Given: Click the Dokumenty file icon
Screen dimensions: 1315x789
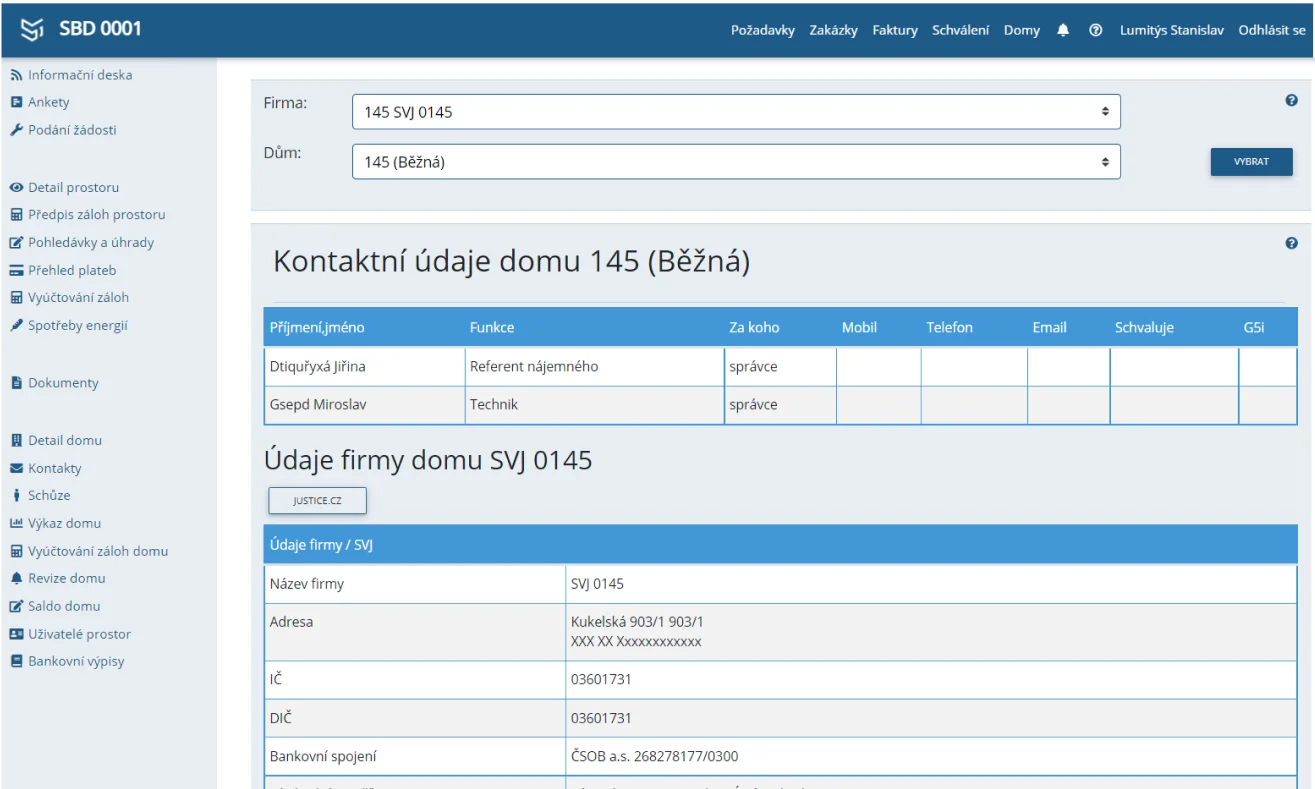Looking at the screenshot, I should click(16, 382).
